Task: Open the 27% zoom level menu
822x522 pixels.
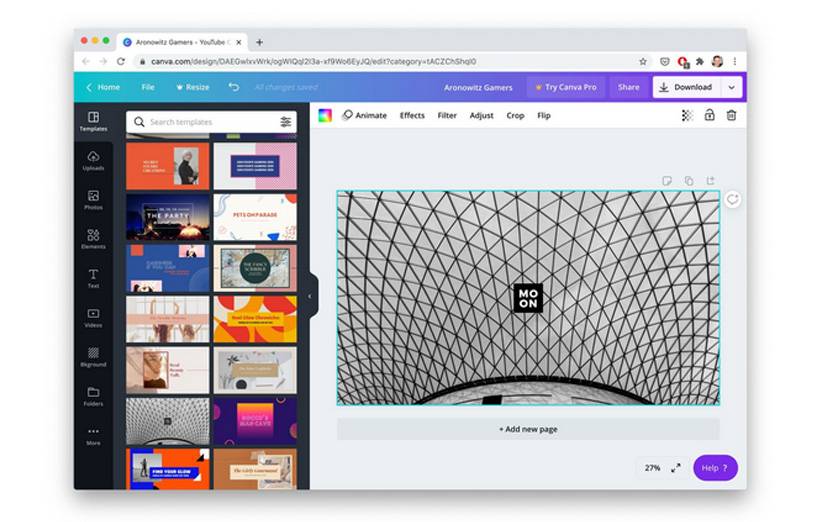Action: [x=652, y=468]
